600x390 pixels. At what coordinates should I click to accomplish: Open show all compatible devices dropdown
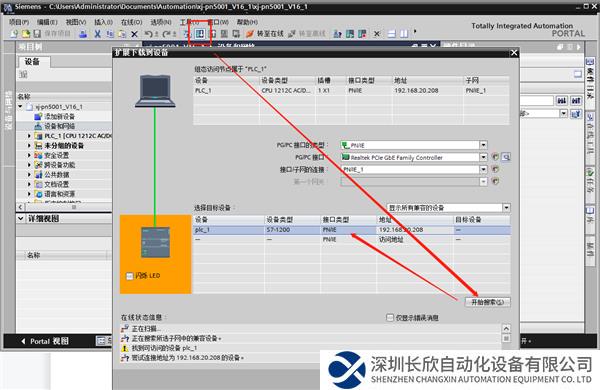(506, 208)
